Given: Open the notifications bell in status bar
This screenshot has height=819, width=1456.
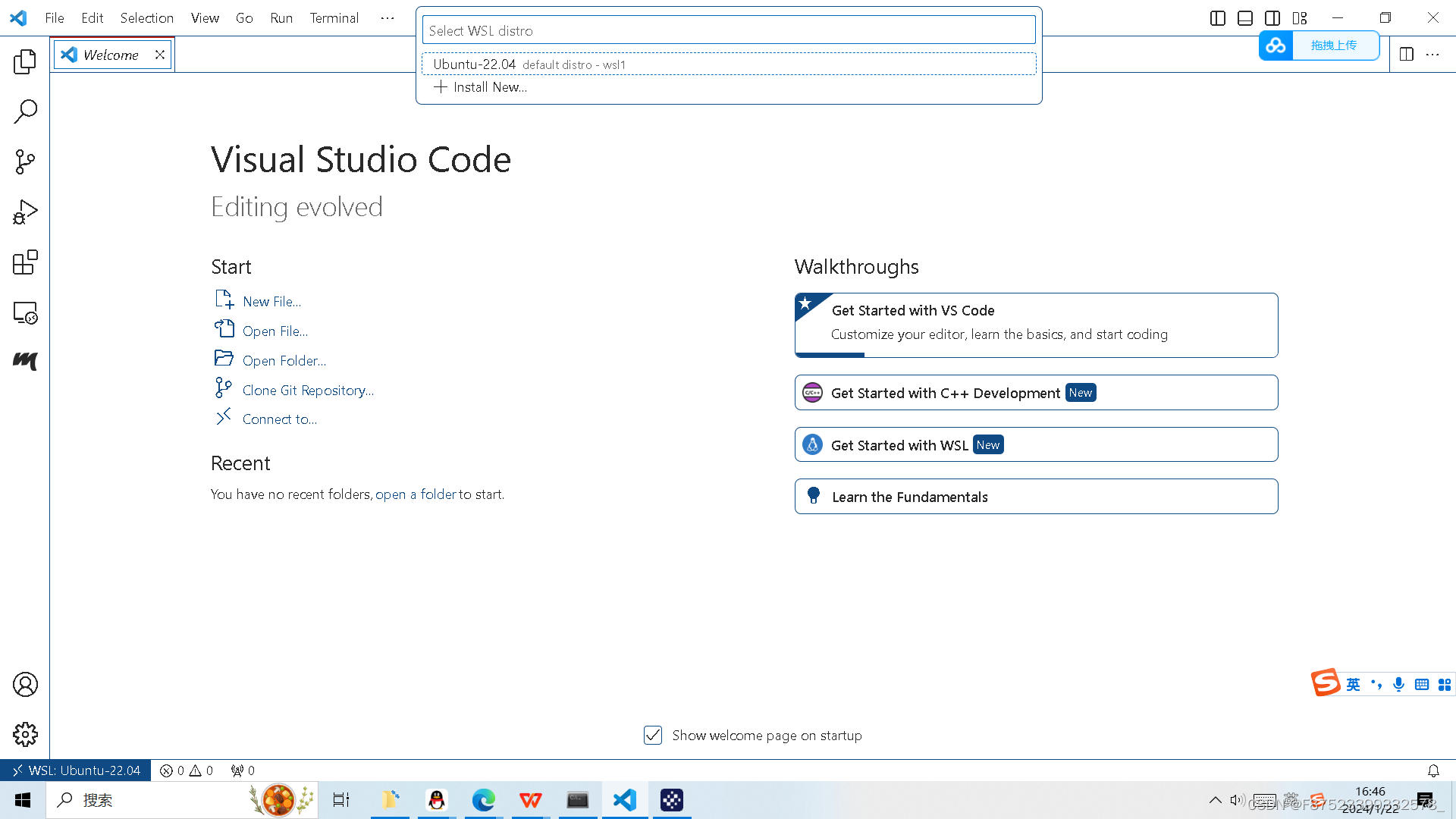Looking at the screenshot, I should point(1433,770).
